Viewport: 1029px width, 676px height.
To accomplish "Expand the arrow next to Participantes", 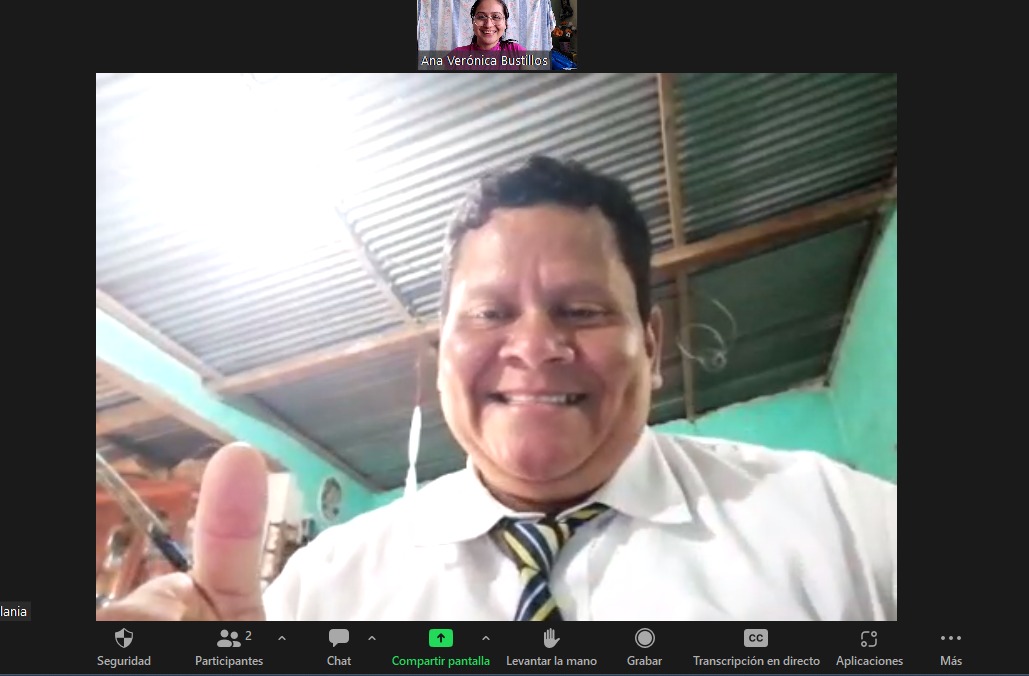I will coord(282,638).
